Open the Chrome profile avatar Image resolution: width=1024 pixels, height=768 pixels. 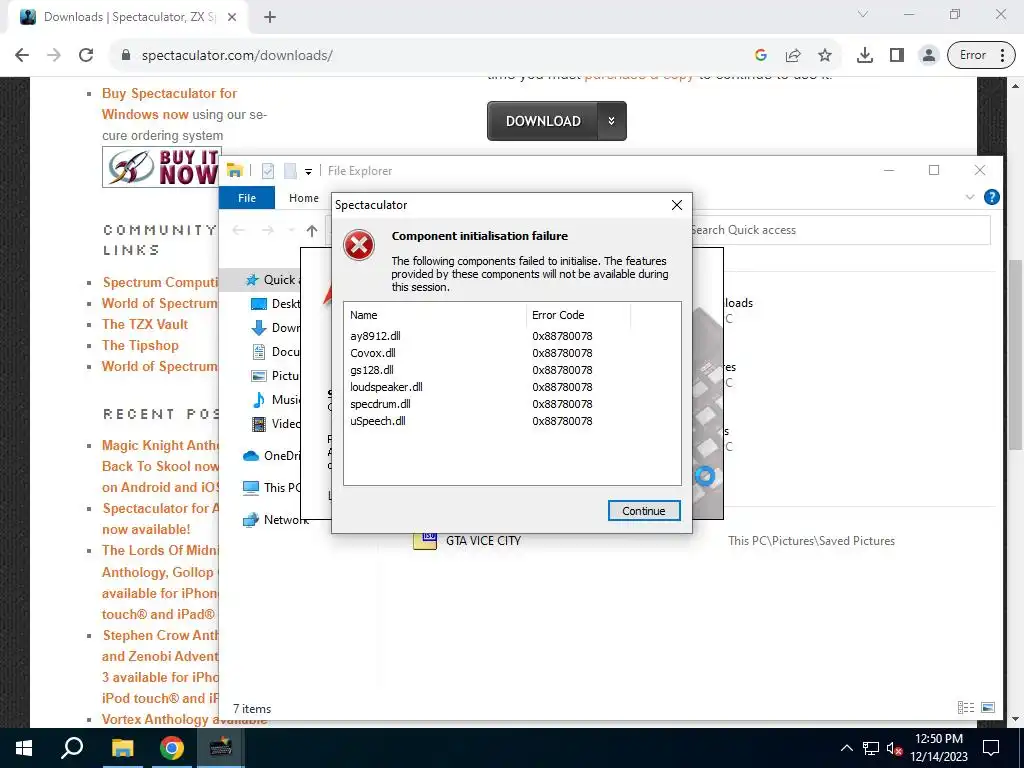coord(928,55)
